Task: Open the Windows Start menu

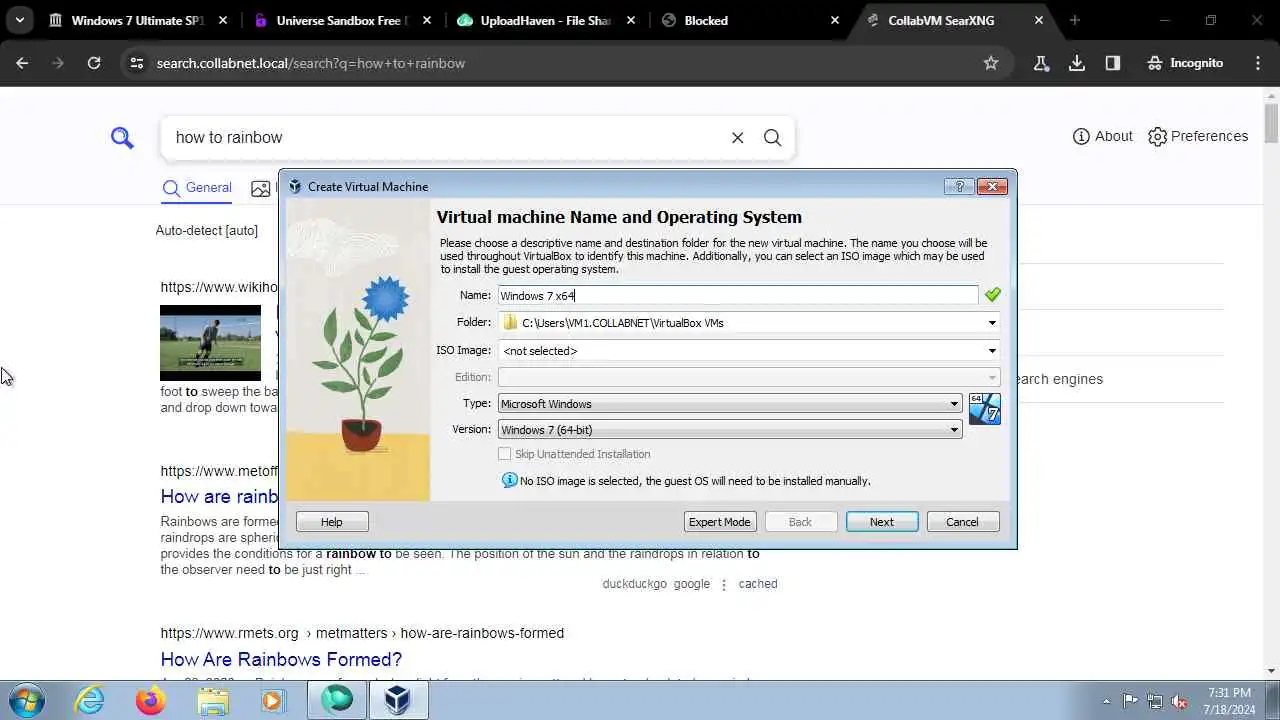Action: (x=25, y=700)
